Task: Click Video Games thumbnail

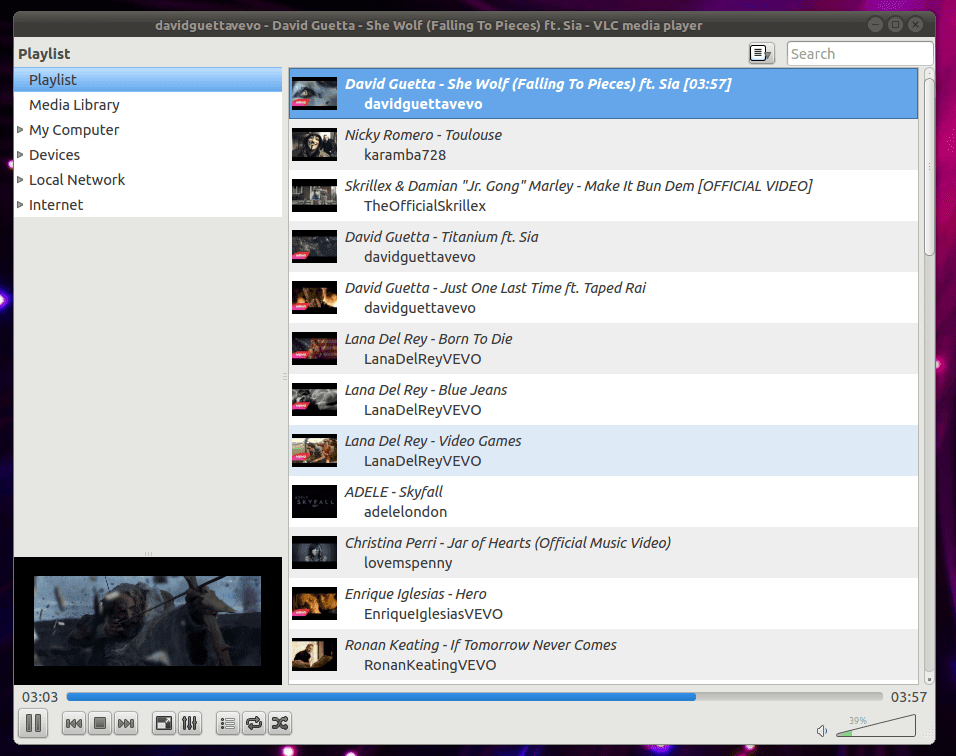Action: click(x=315, y=451)
